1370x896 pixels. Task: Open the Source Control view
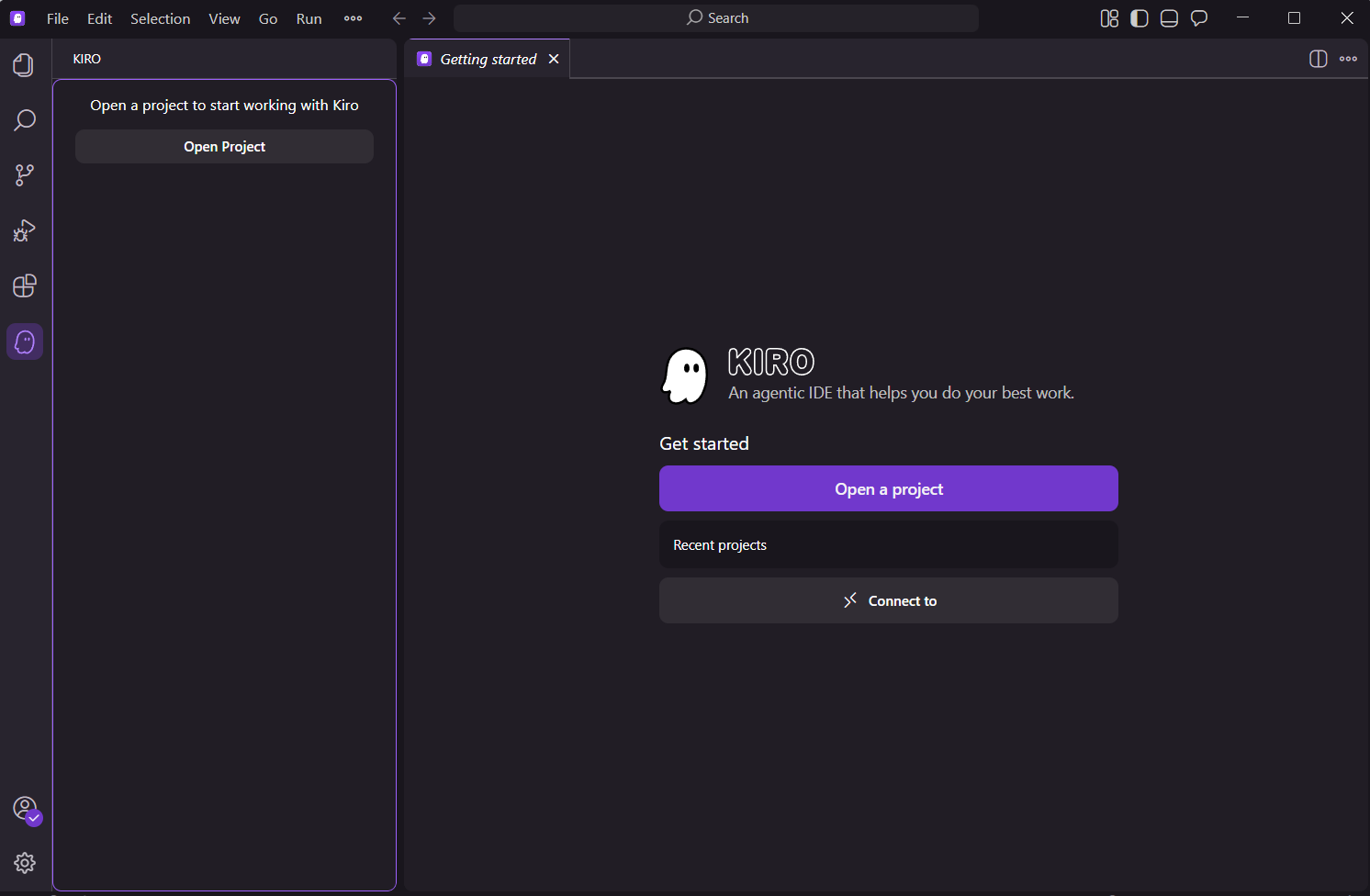point(25,175)
